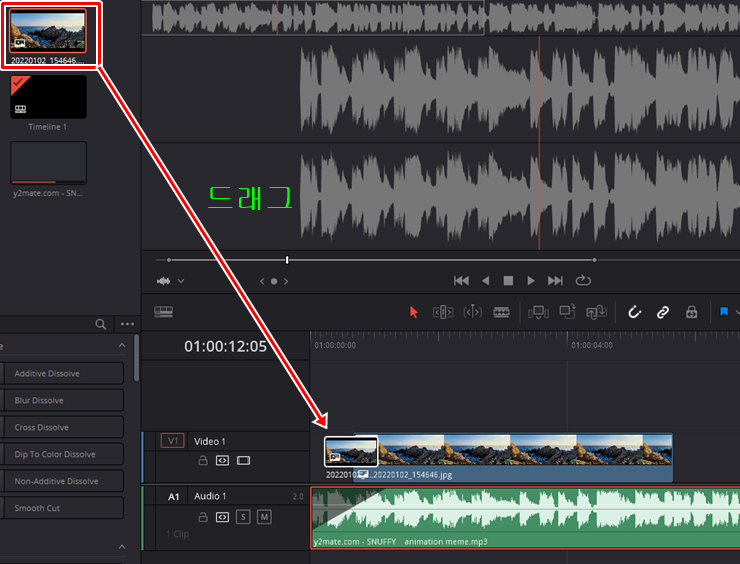740x564 pixels.
Task: Solo the Audio 1 track
Action: [243, 517]
